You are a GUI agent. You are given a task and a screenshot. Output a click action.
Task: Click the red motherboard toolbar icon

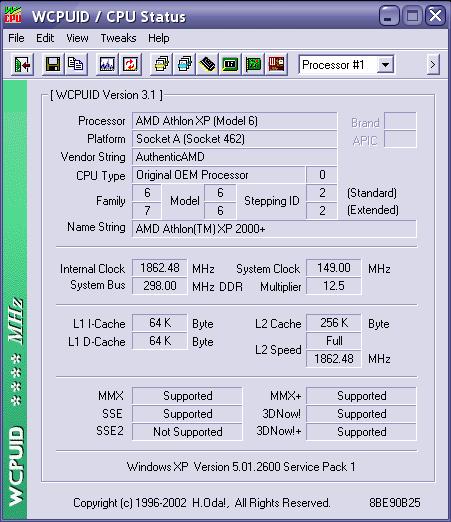(x=276, y=64)
